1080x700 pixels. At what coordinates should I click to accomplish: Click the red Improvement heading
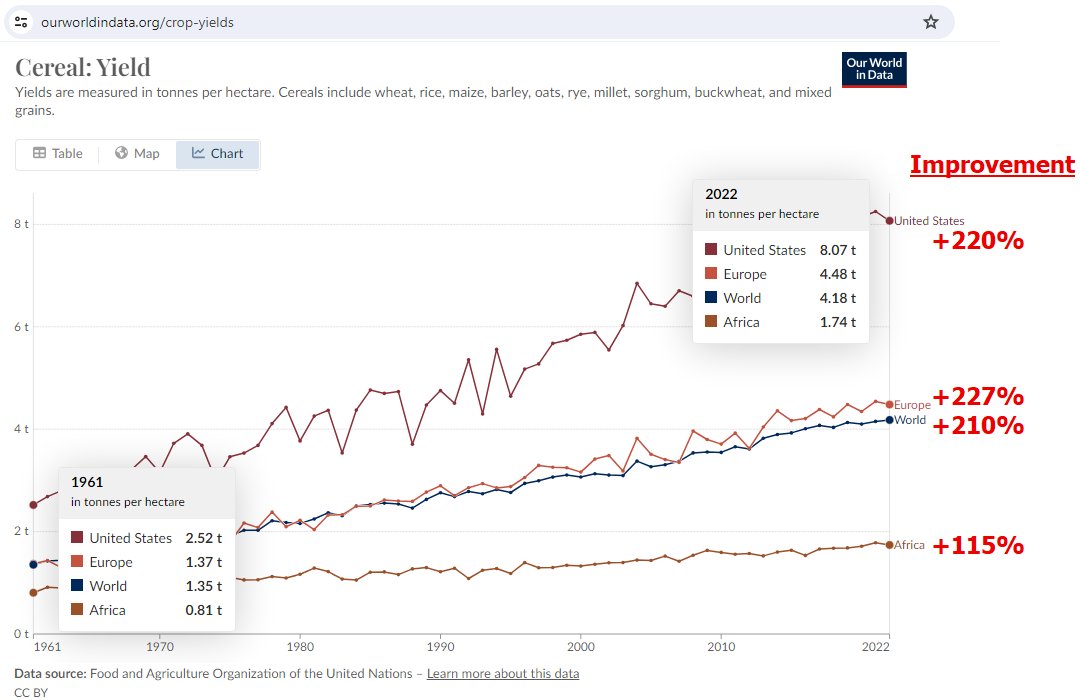(991, 165)
